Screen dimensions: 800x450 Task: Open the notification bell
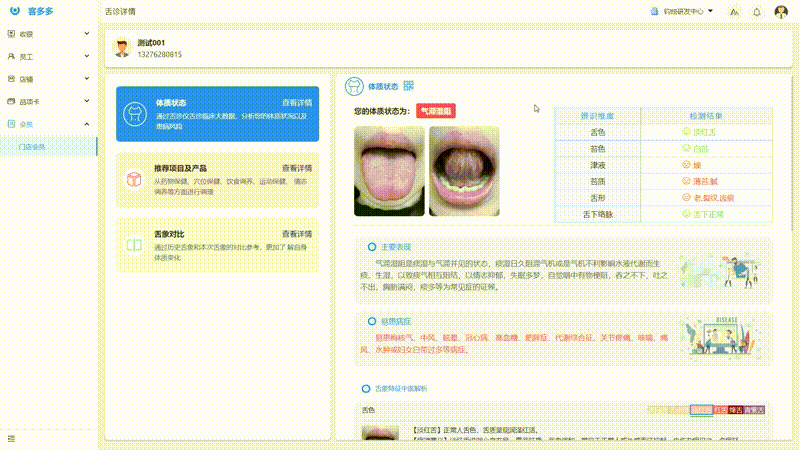[x=757, y=12]
